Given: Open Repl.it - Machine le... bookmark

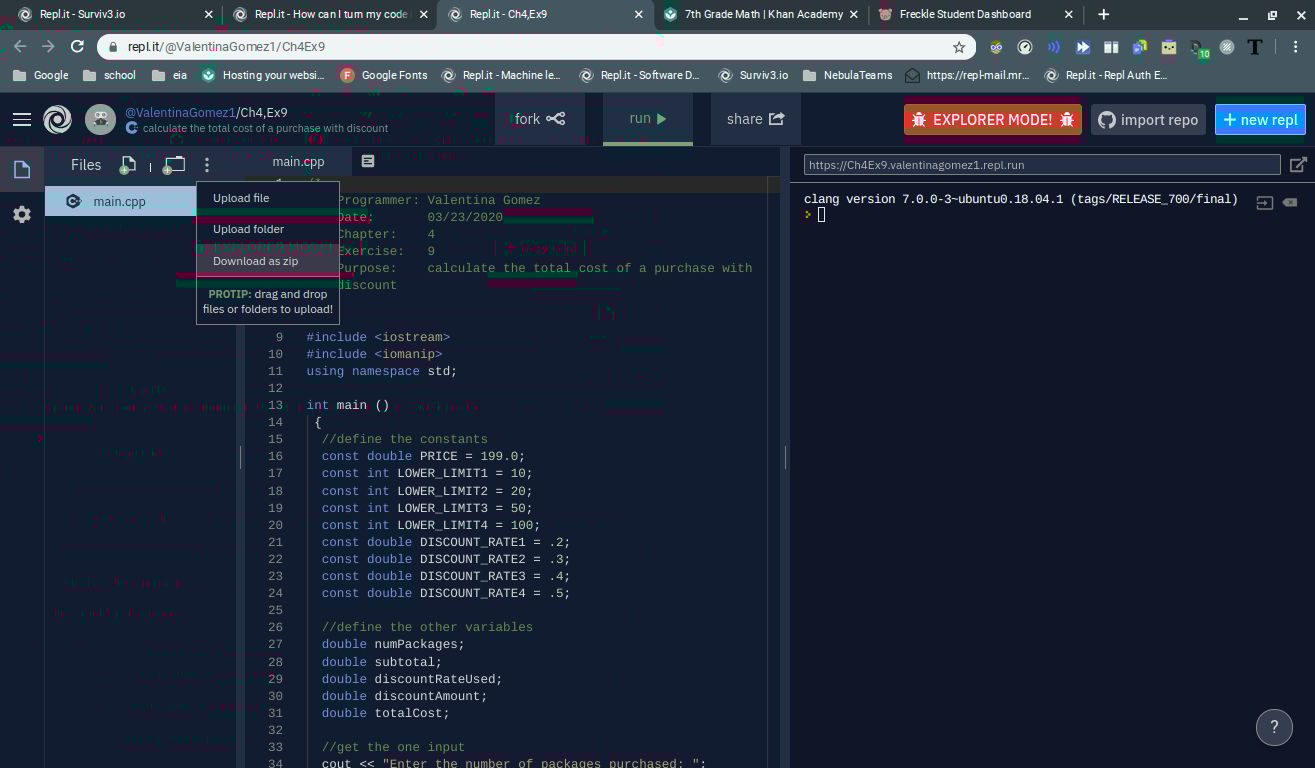Looking at the screenshot, I should [501, 75].
